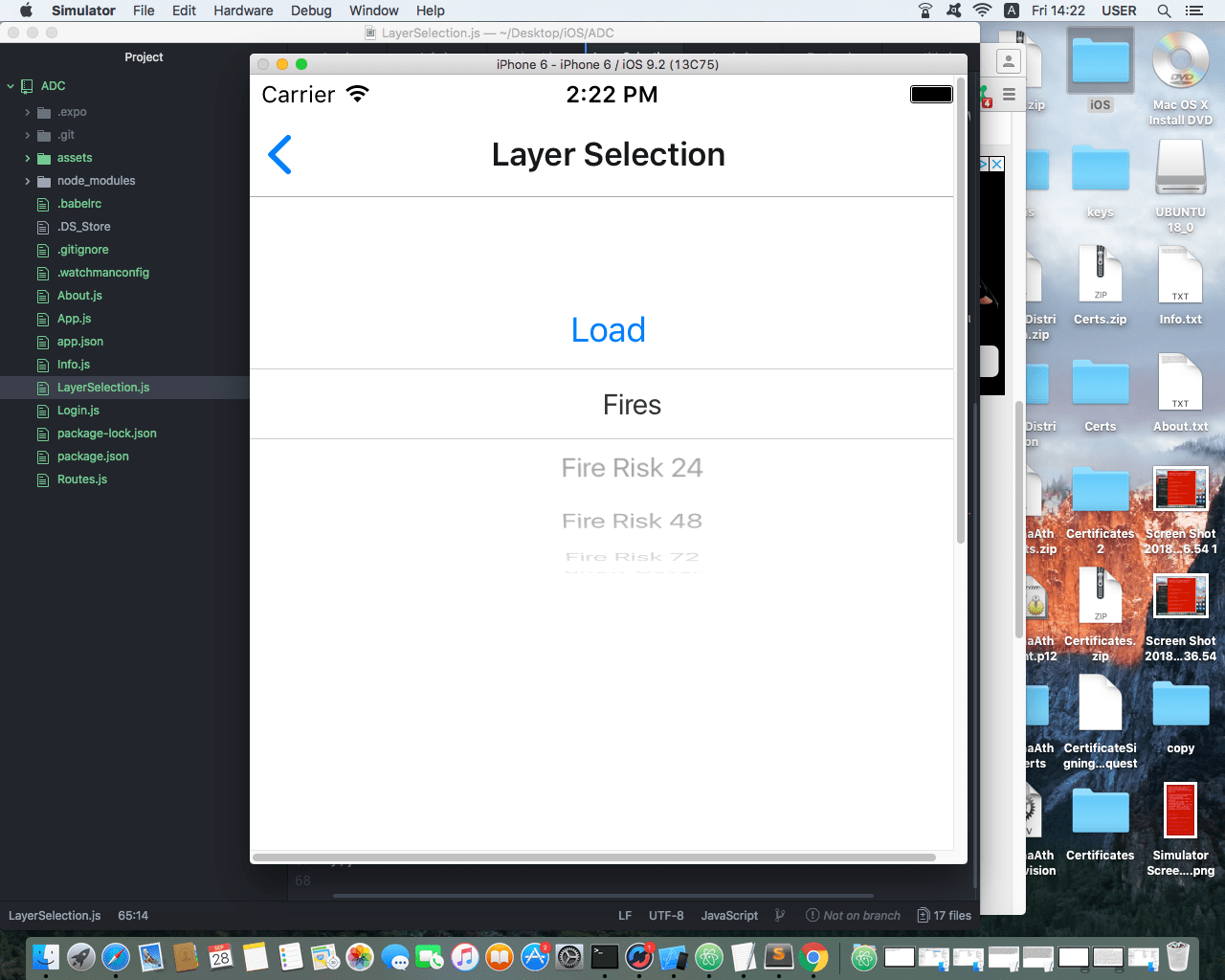Open iTunes from the Dock
1225x980 pixels.
coord(465,956)
